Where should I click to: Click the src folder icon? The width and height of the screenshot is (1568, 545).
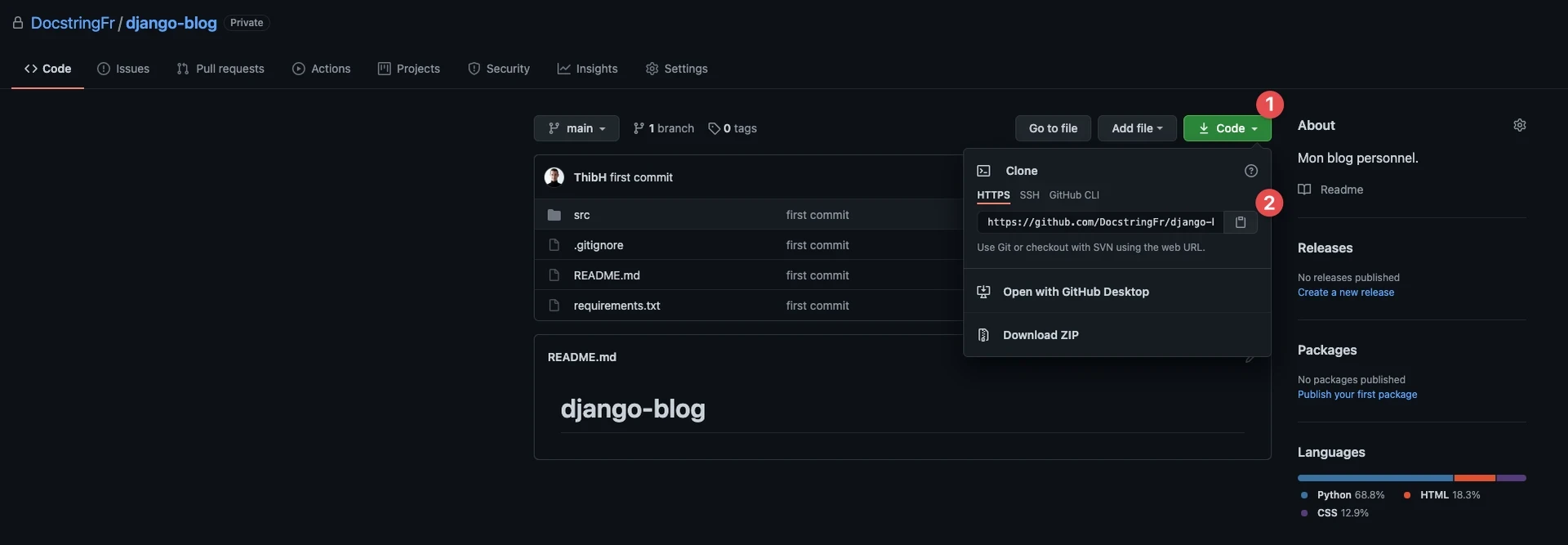coord(555,215)
